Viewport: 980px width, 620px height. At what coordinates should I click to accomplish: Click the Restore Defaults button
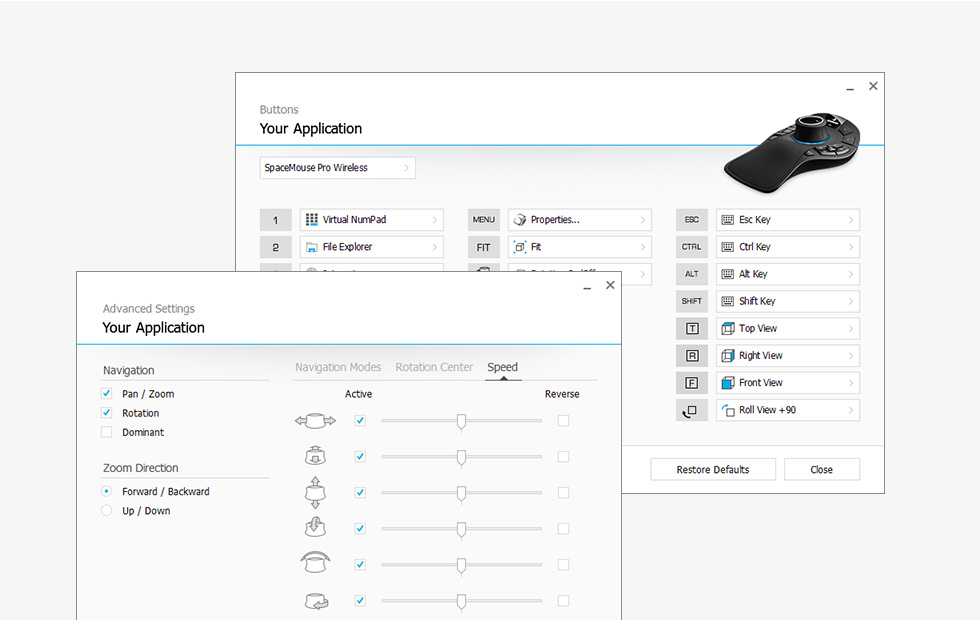click(x=712, y=470)
